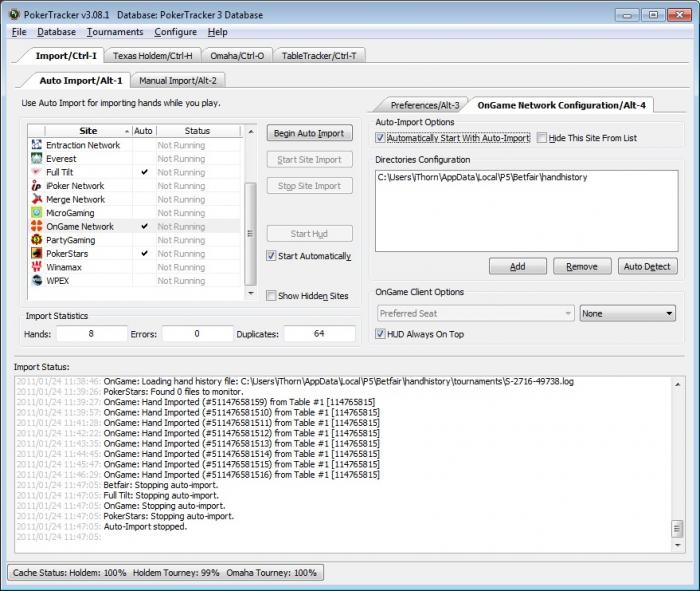Click site list scrollbar thumb
The width and height of the screenshot is (700, 591).
250,233
